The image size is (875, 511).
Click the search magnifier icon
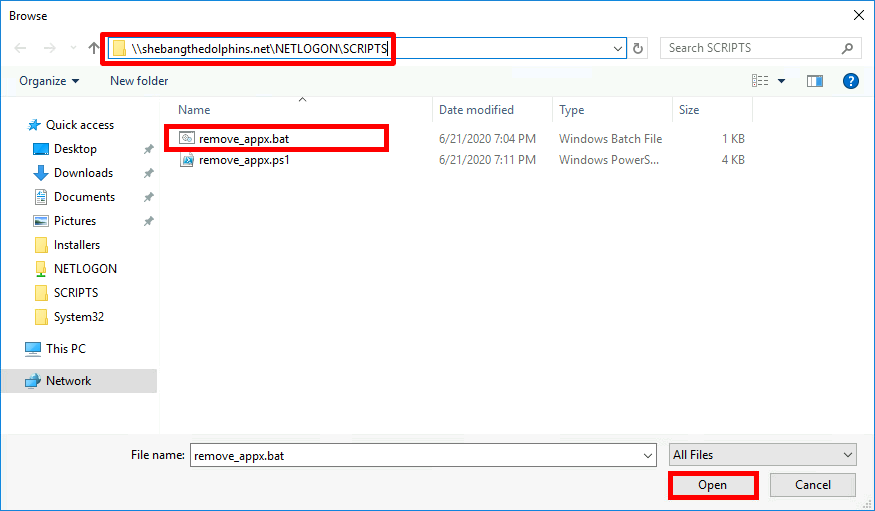click(x=847, y=49)
